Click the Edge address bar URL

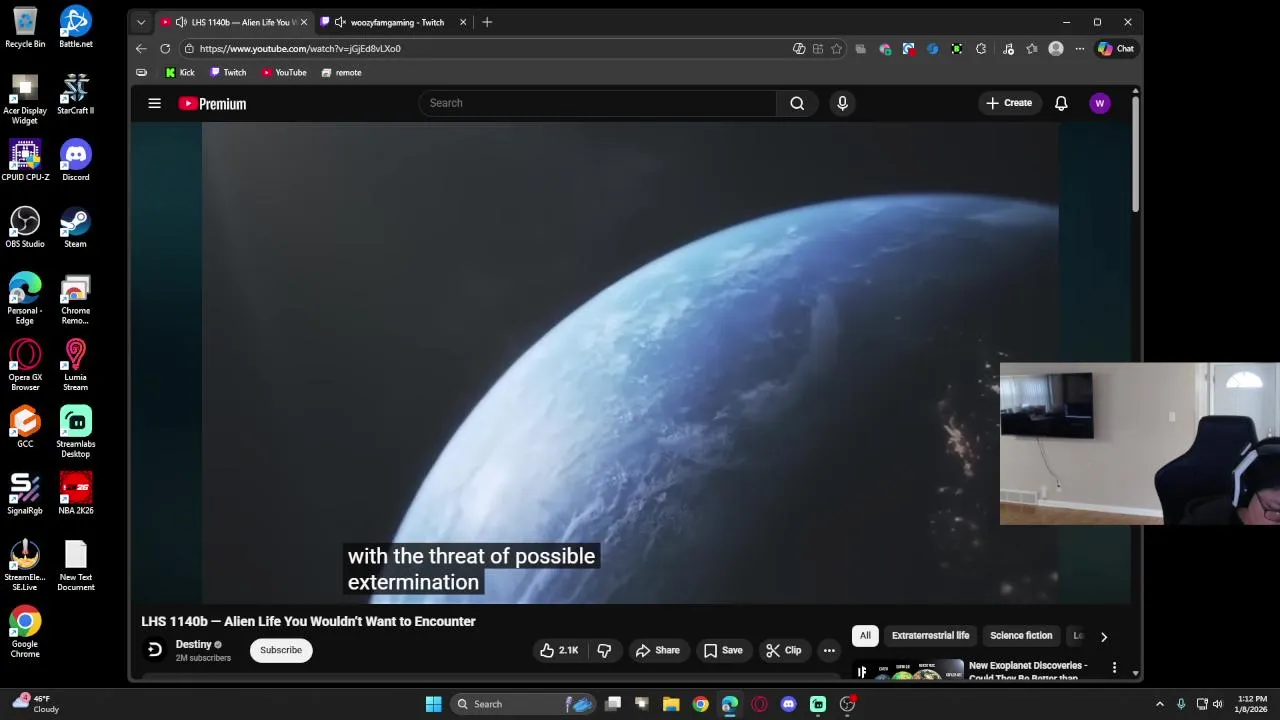(x=300, y=48)
